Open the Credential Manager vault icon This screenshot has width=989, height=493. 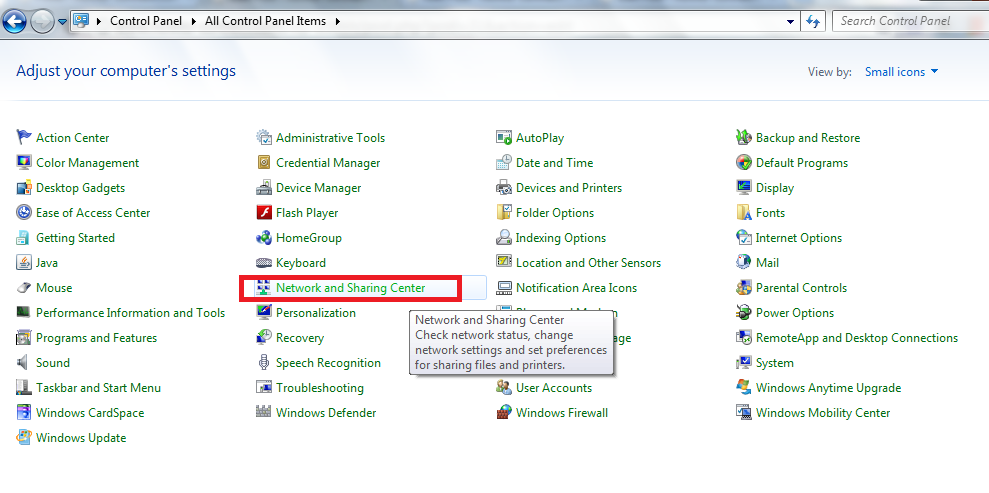pos(264,163)
